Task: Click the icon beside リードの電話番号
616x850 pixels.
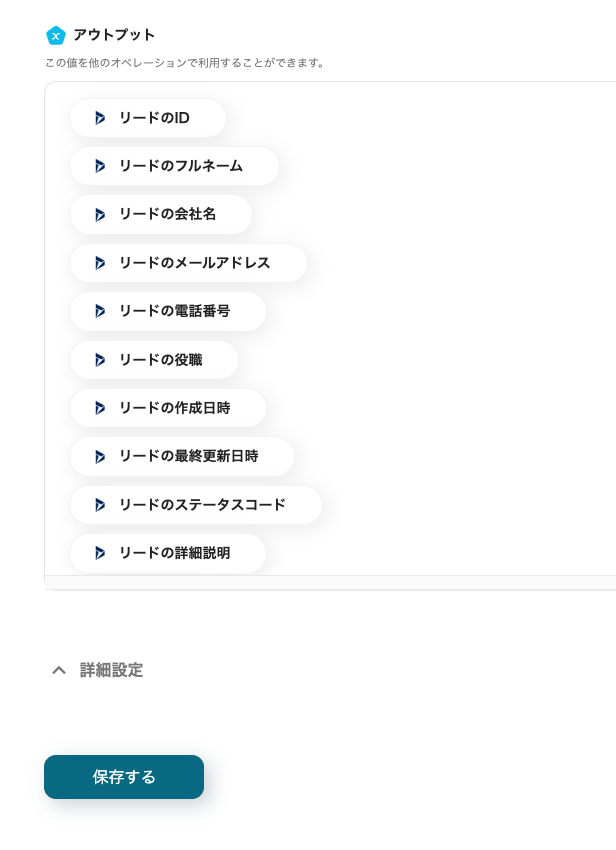Action: coord(99,311)
